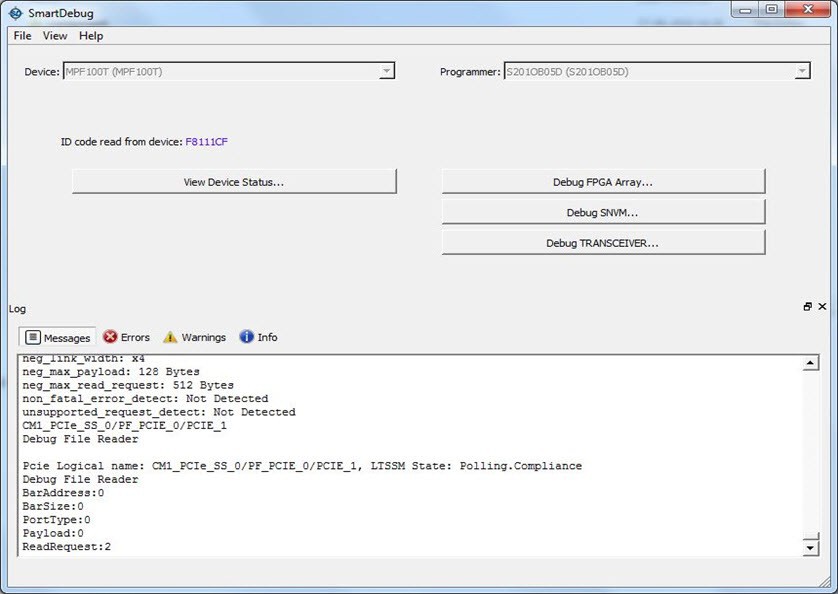Click log scrollbar down arrow
This screenshot has height=594, width=838.
pos(810,548)
